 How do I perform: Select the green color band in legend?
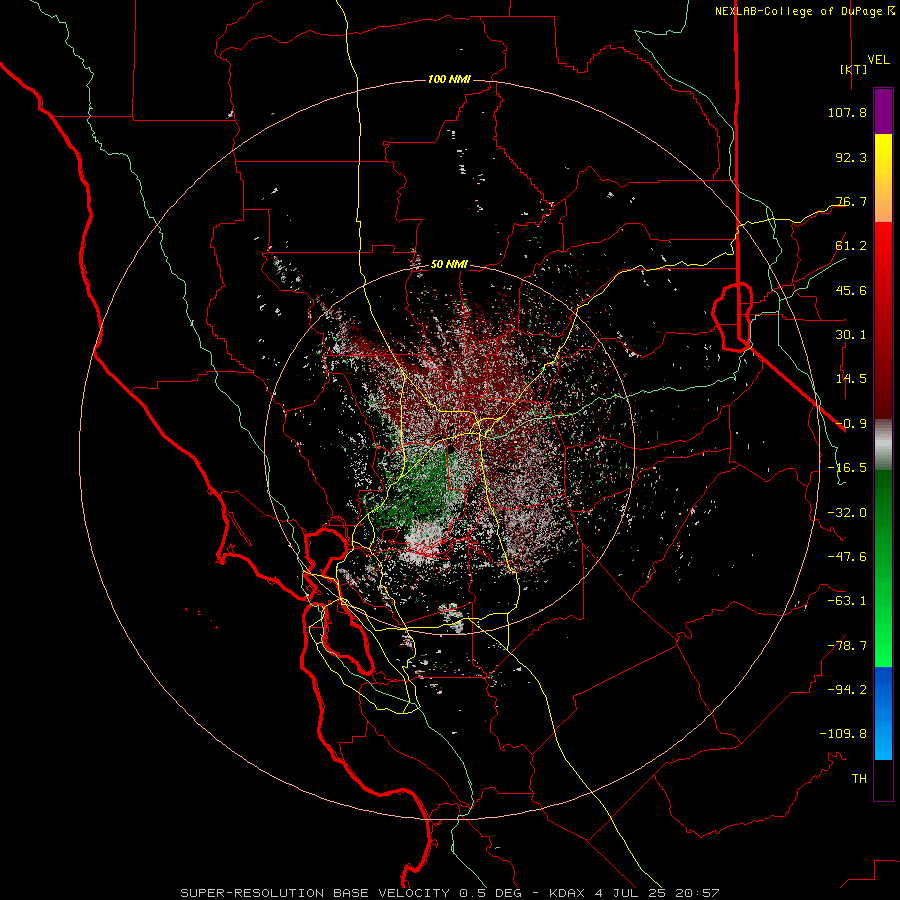click(x=883, y=568)
